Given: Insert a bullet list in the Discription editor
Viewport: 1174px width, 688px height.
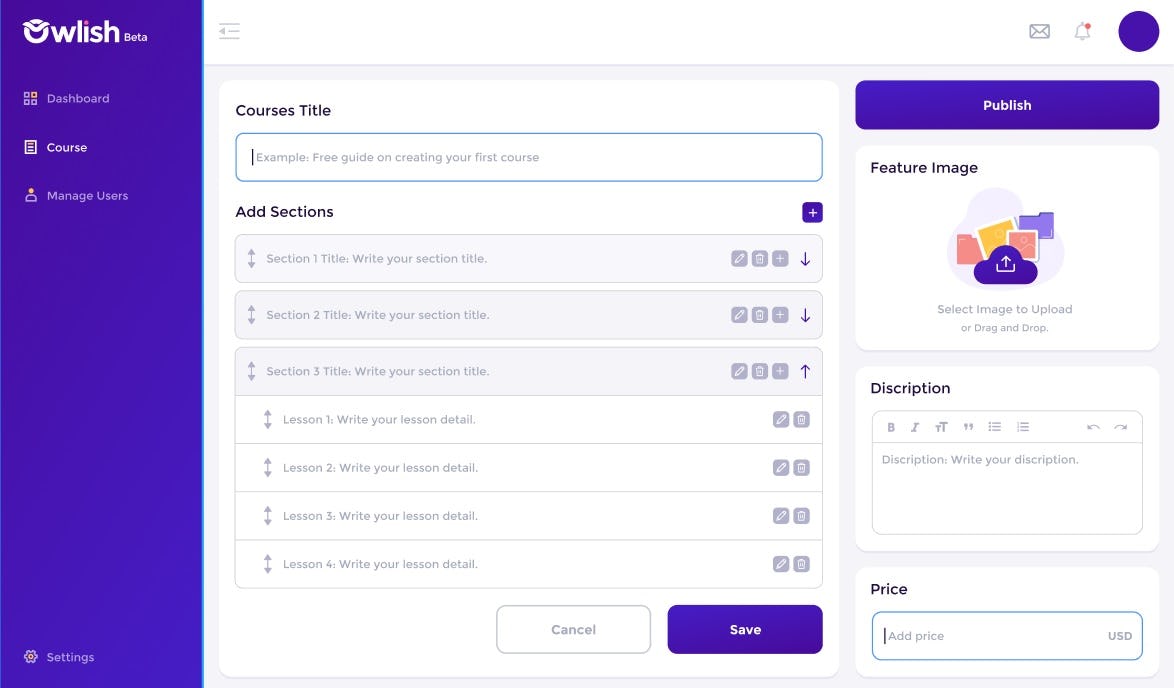Looking at the screenshot, I should [x=995, y=426].
